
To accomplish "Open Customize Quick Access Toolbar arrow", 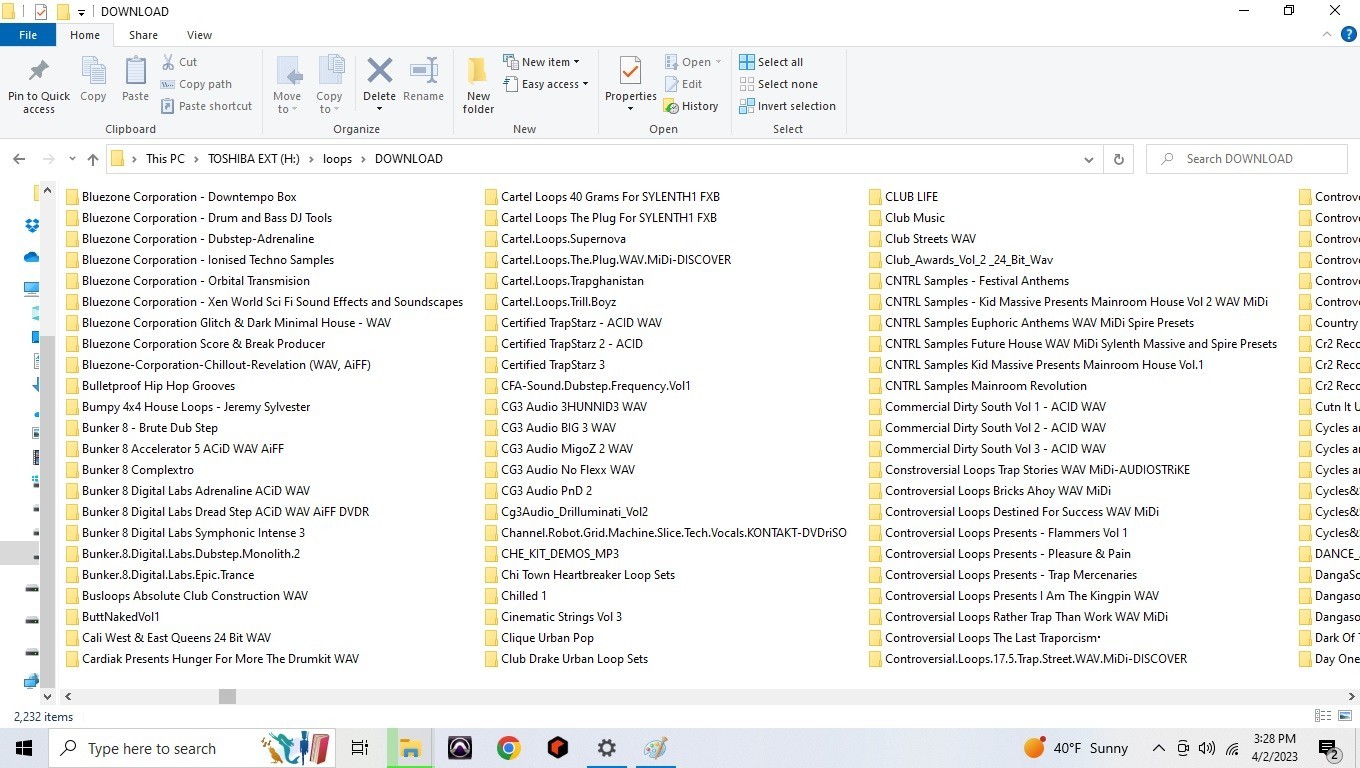I will pyautogui.click(x=81, y=12).
